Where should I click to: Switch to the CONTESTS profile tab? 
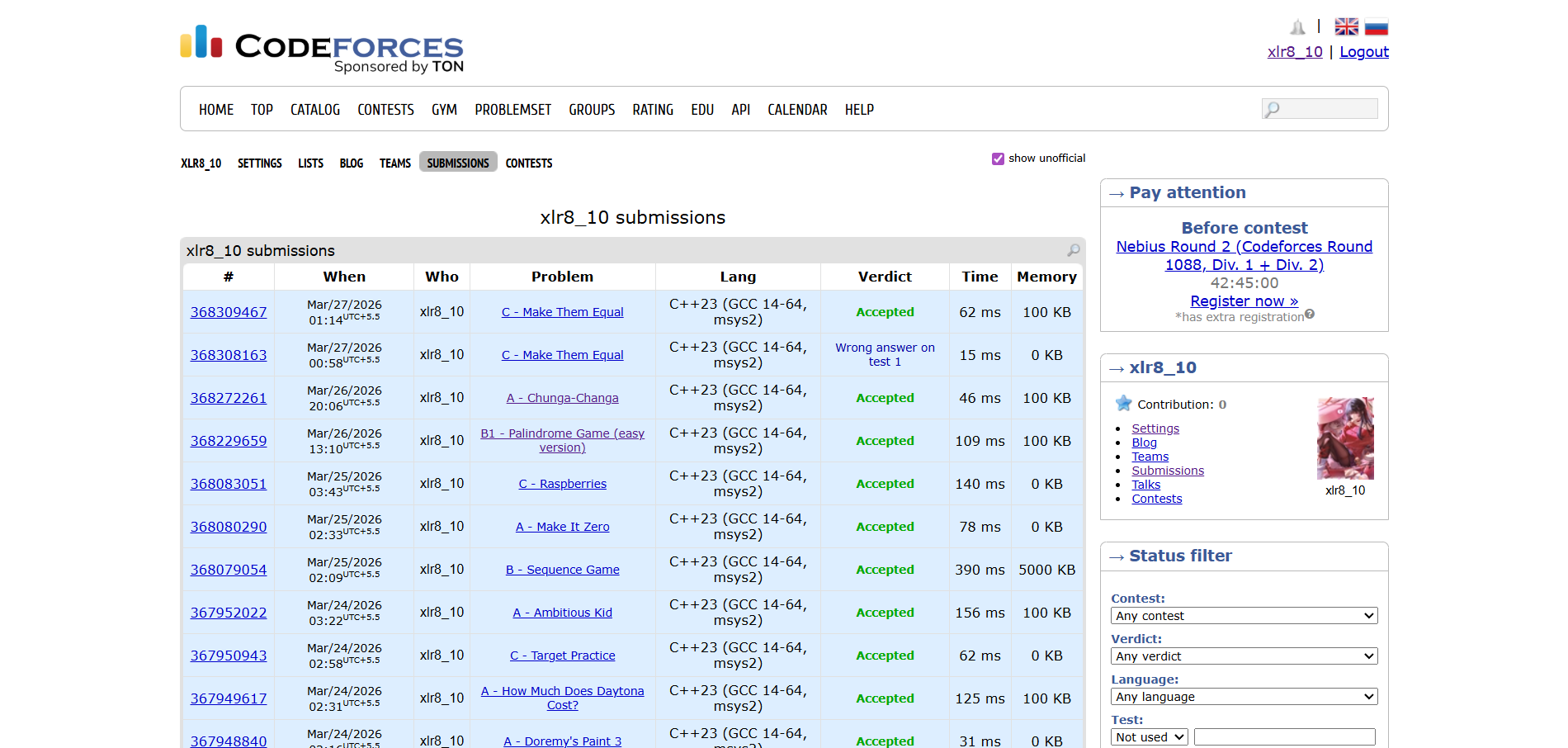[x=529, y=163]
